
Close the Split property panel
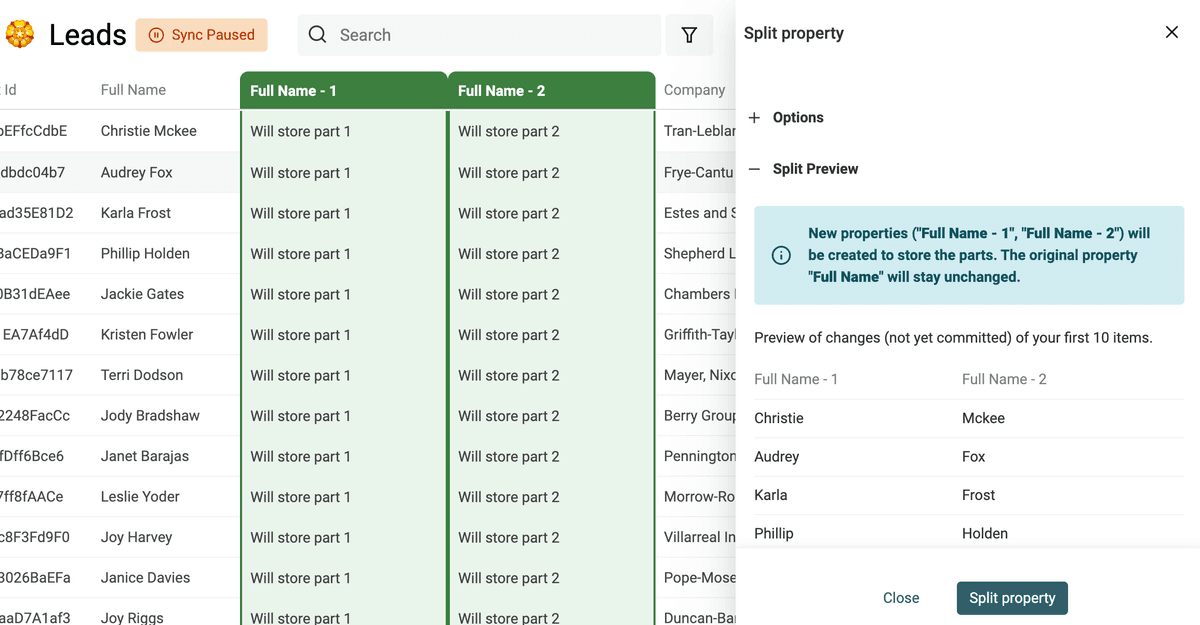click(1172, 33)
